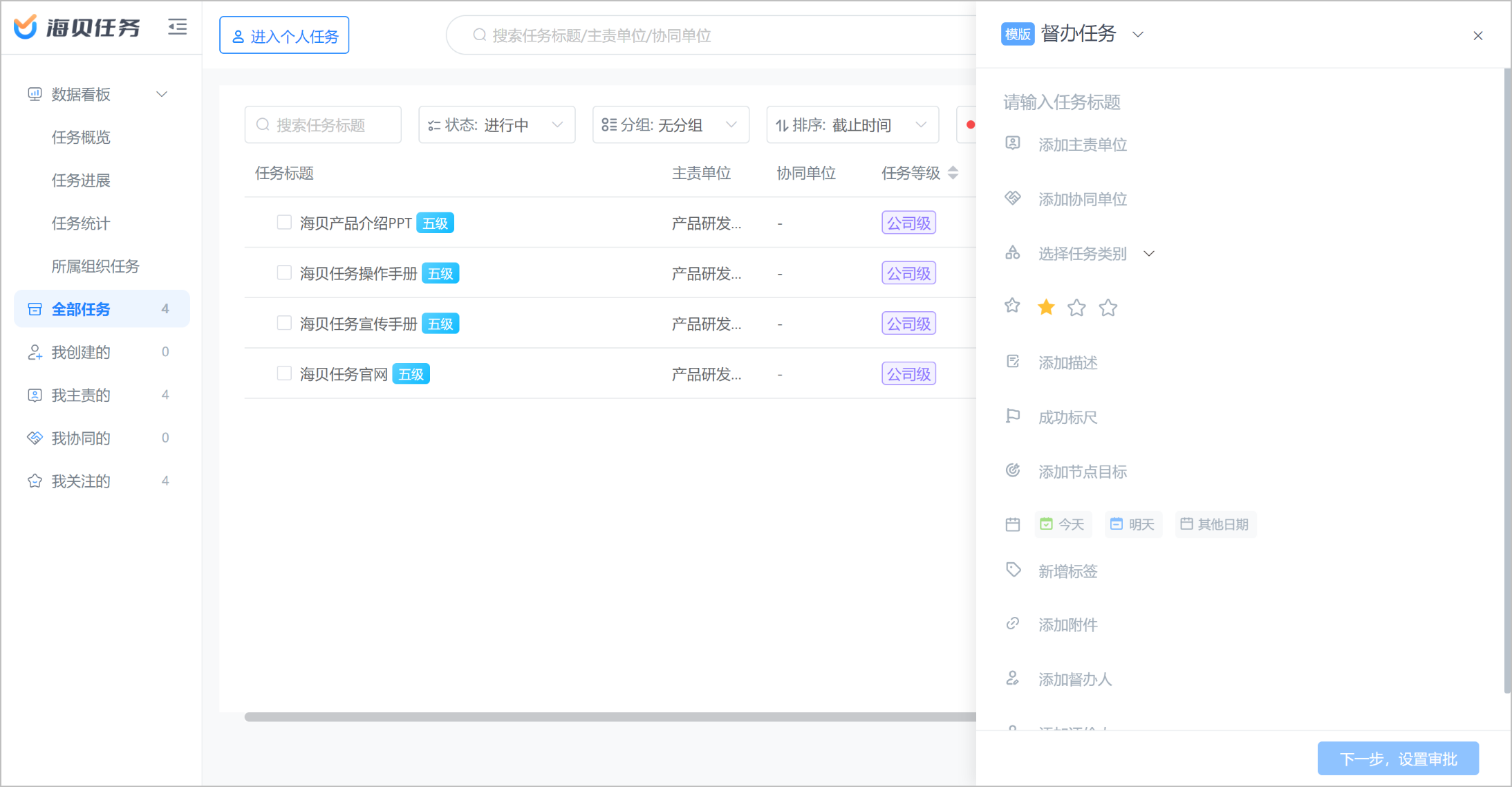Click the 进入个人任务 button
Screen dimensions: 1512x787
pyautogui.click(x=284, y=35)
